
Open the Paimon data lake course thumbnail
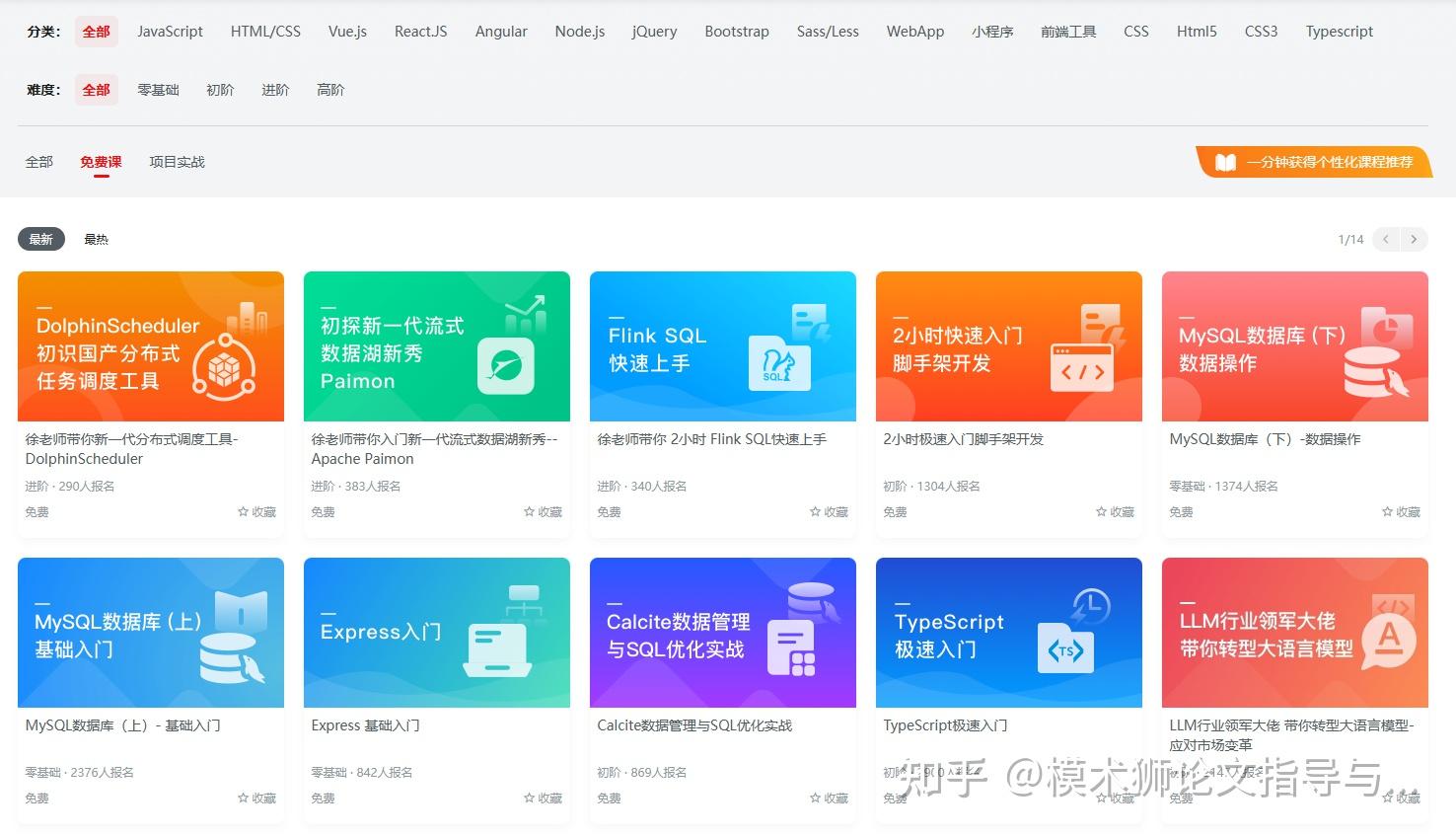click(x=437, y=346)
